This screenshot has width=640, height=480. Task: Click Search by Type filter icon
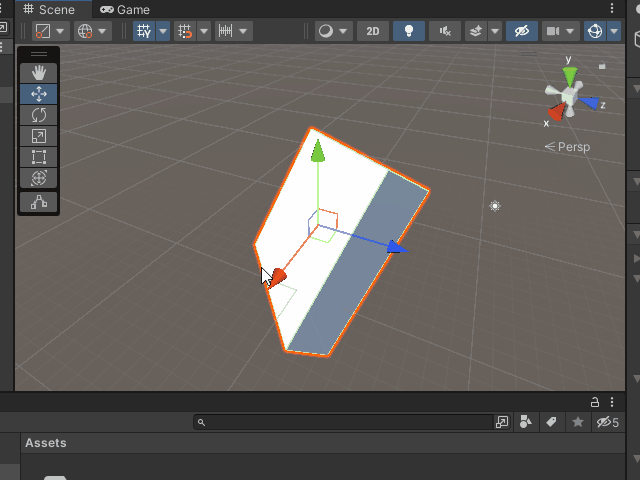click(x=526, y=422)
